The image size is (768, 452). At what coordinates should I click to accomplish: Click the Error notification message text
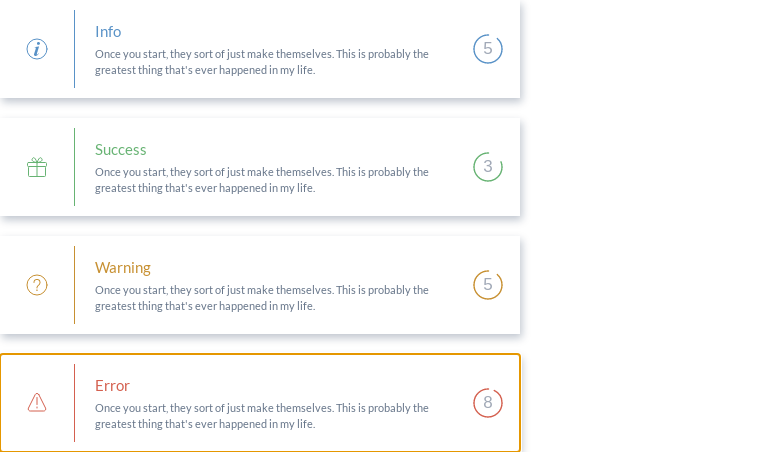262,416
